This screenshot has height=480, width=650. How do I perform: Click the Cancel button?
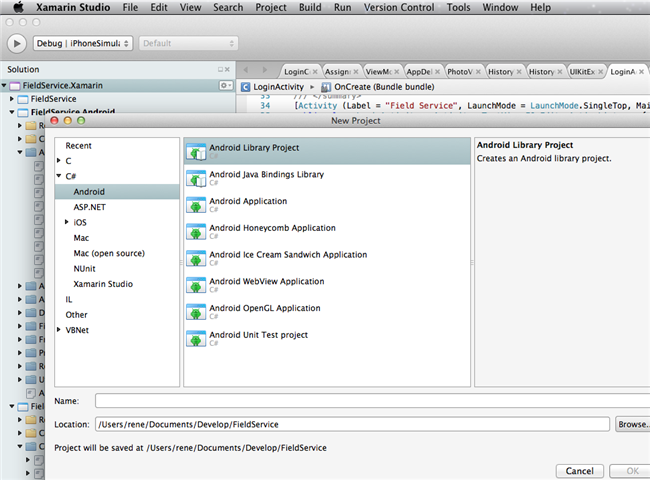point(580,471)
